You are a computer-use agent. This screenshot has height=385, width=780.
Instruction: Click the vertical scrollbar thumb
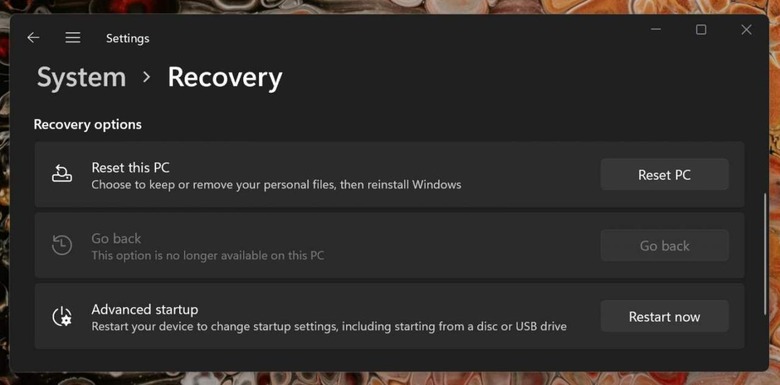point(766,254)
